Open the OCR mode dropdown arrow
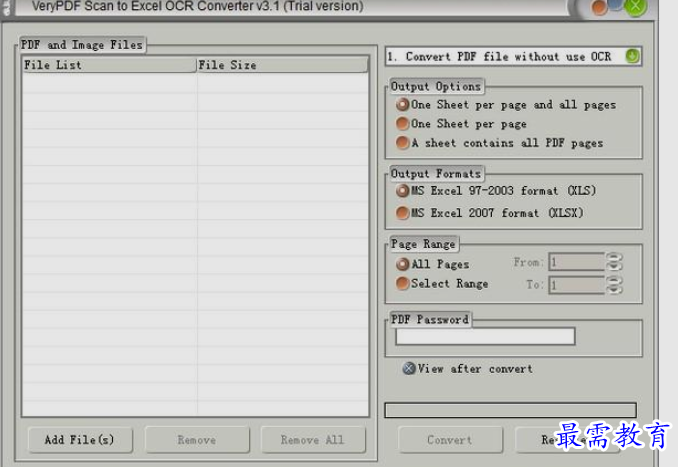The image size is (678, 467). coord(632,56)
